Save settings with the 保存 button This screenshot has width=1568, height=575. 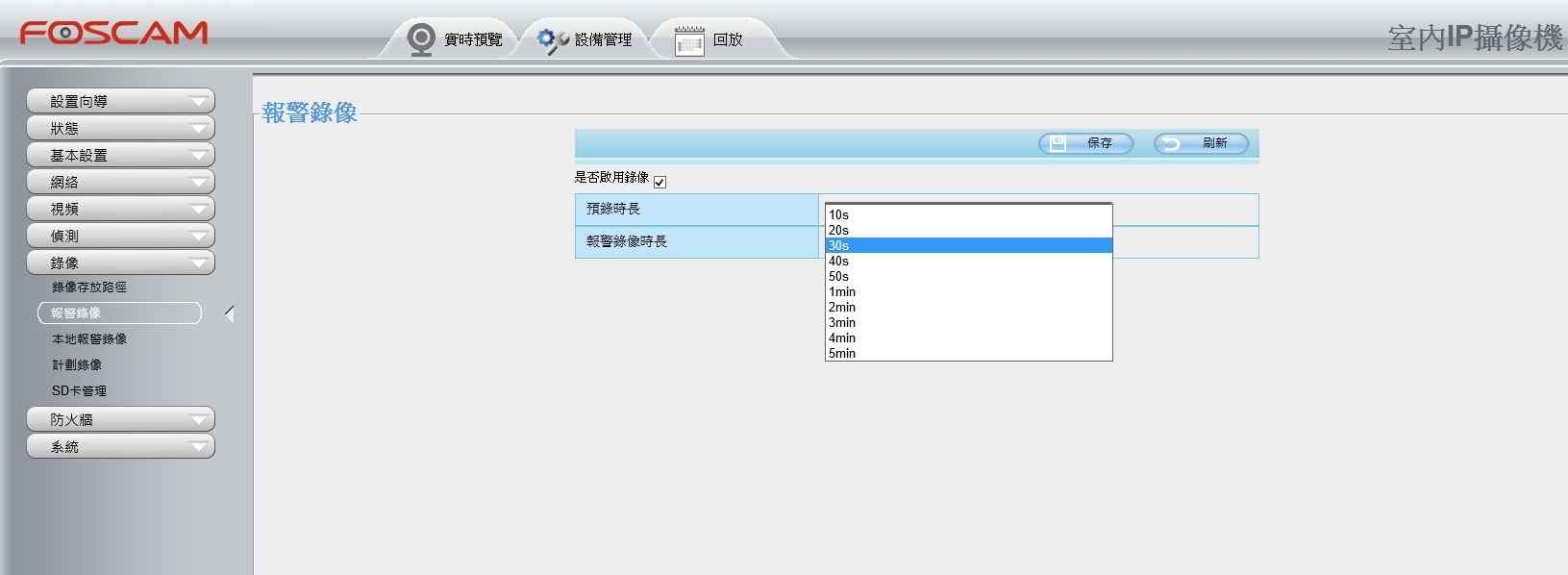(x=1086, y=143)
